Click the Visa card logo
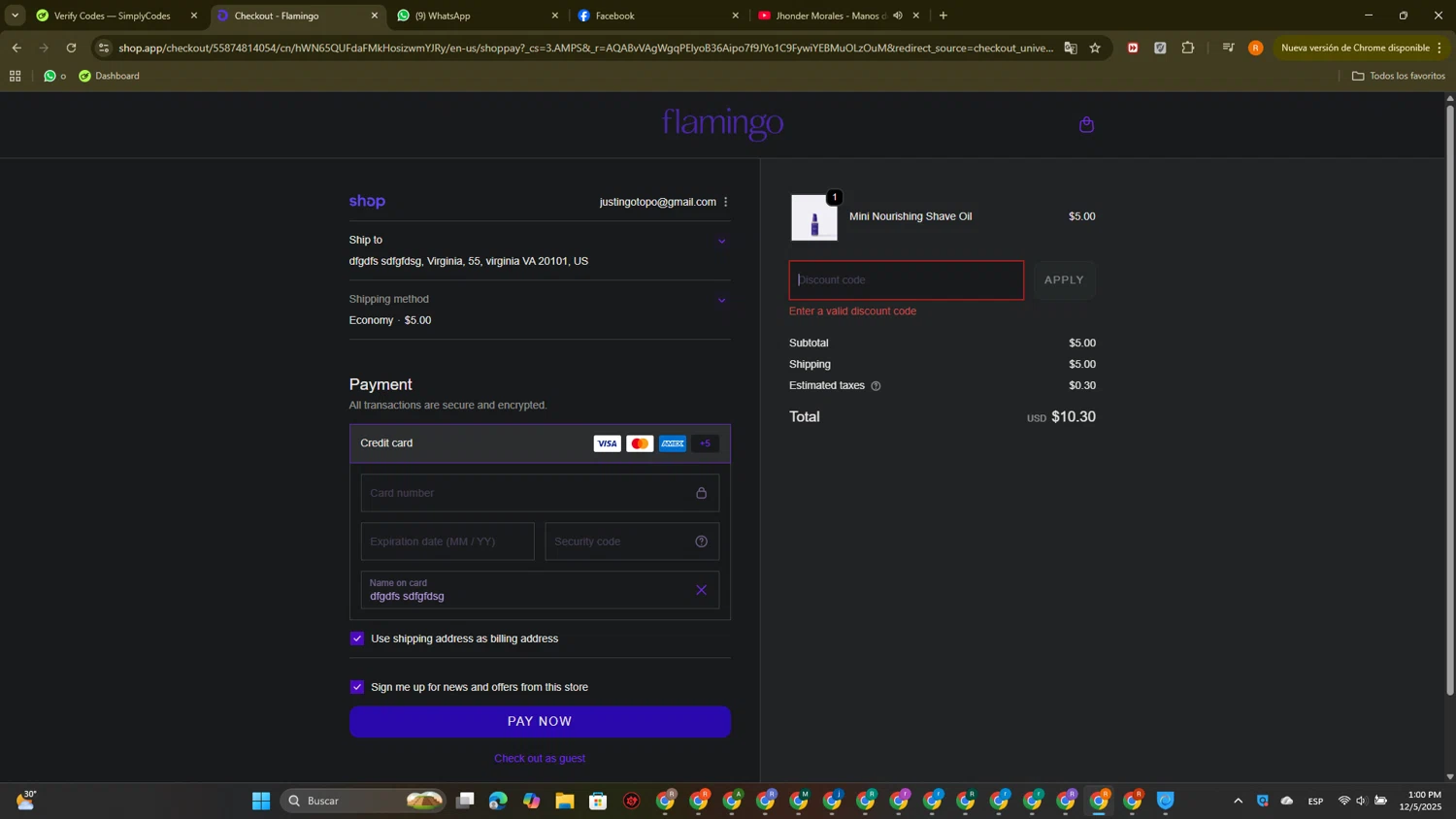This screenshot has width=1456, height=819. (608, 443)
